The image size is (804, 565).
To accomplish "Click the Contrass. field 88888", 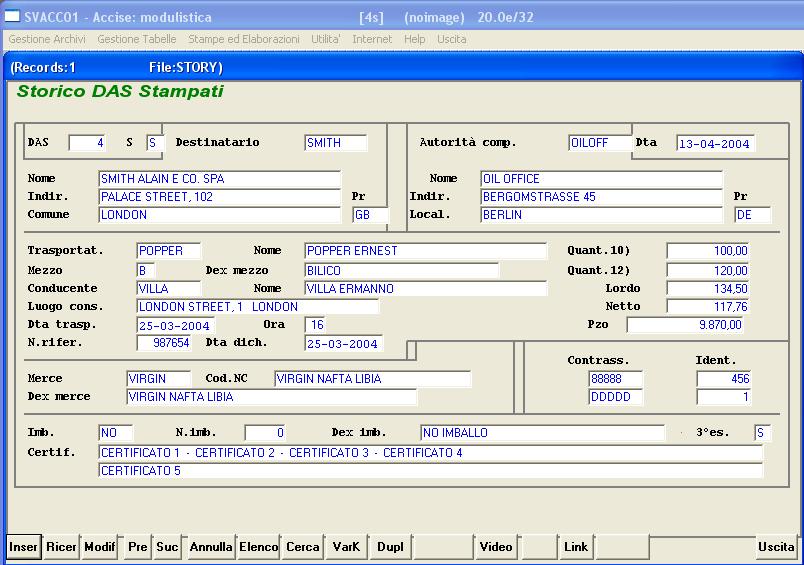I will pyautogui.click(x=615, y=379).
